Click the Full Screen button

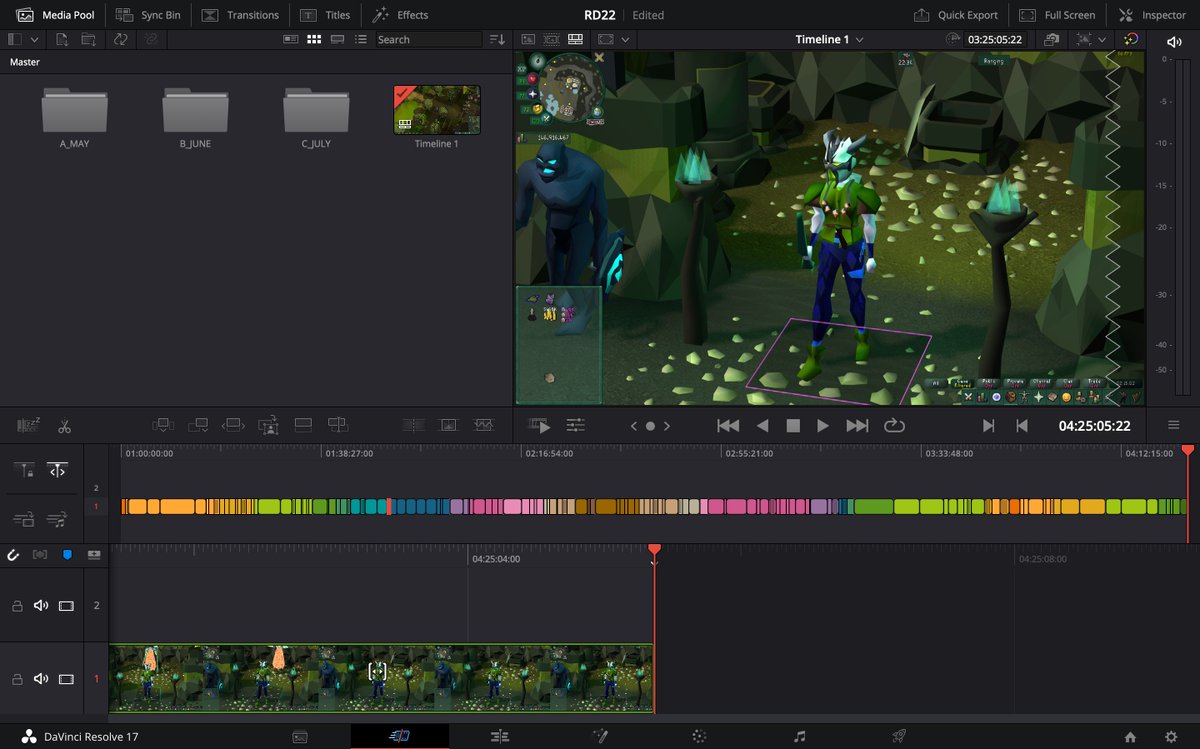click(x=1057, y=15)
